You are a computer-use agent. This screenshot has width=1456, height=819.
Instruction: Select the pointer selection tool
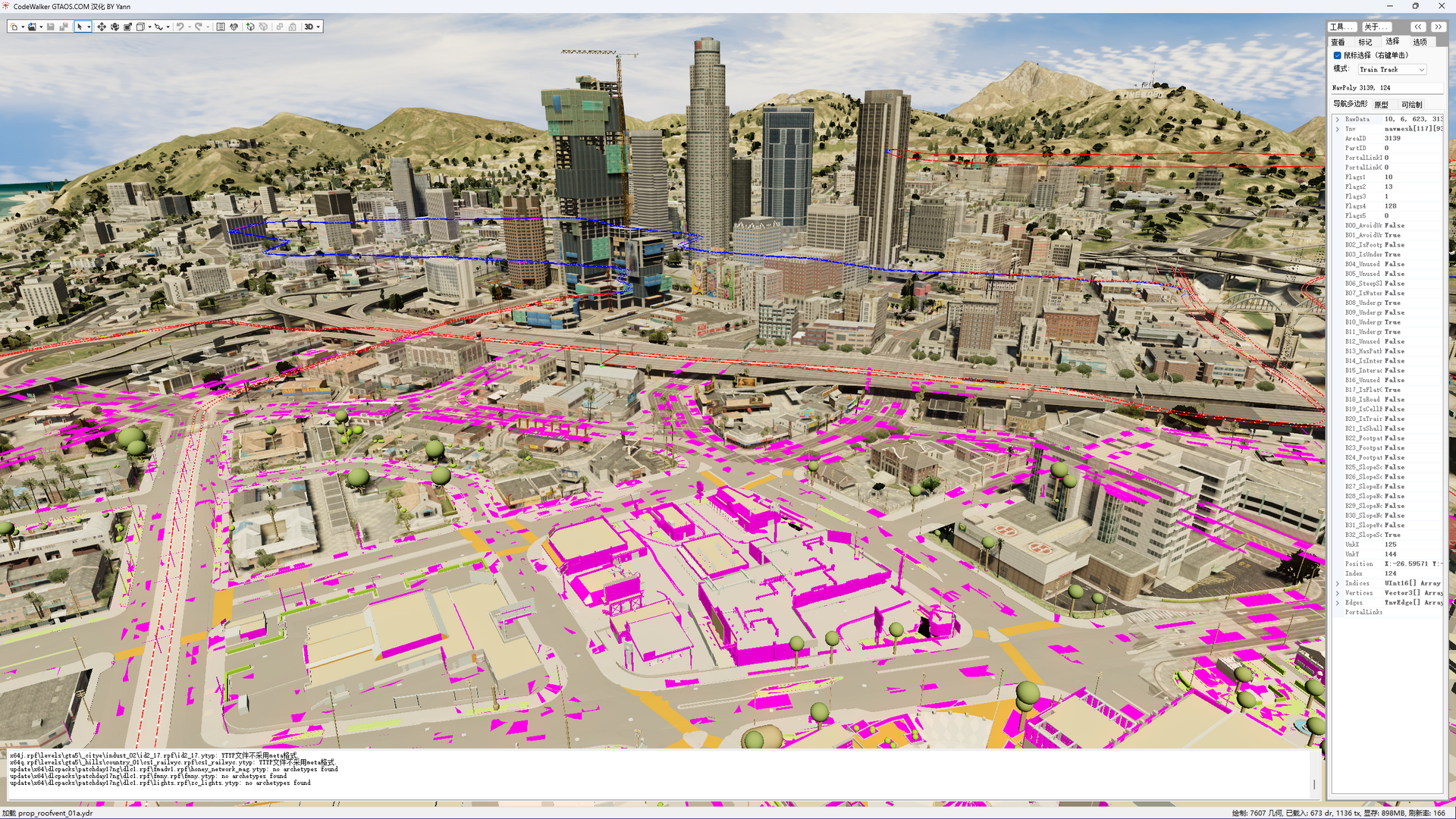click(80, 27)
